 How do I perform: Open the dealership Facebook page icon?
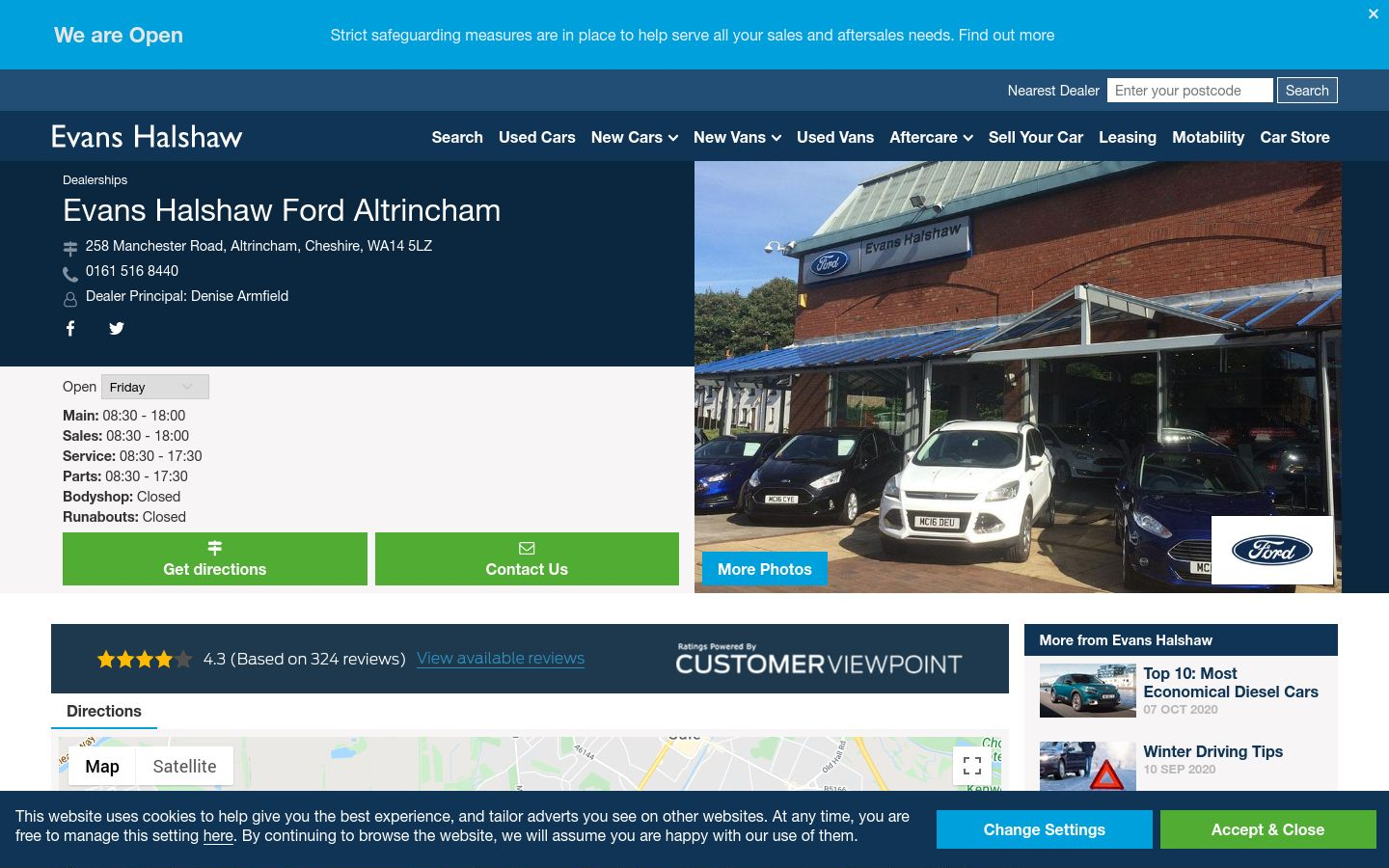click(x=70, y=329)
